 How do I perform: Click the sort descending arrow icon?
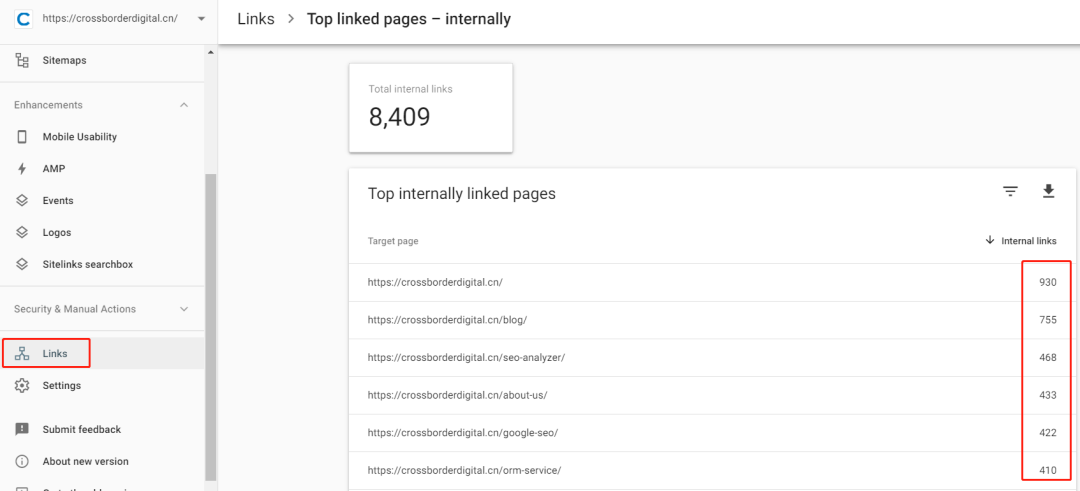[990, 240]
